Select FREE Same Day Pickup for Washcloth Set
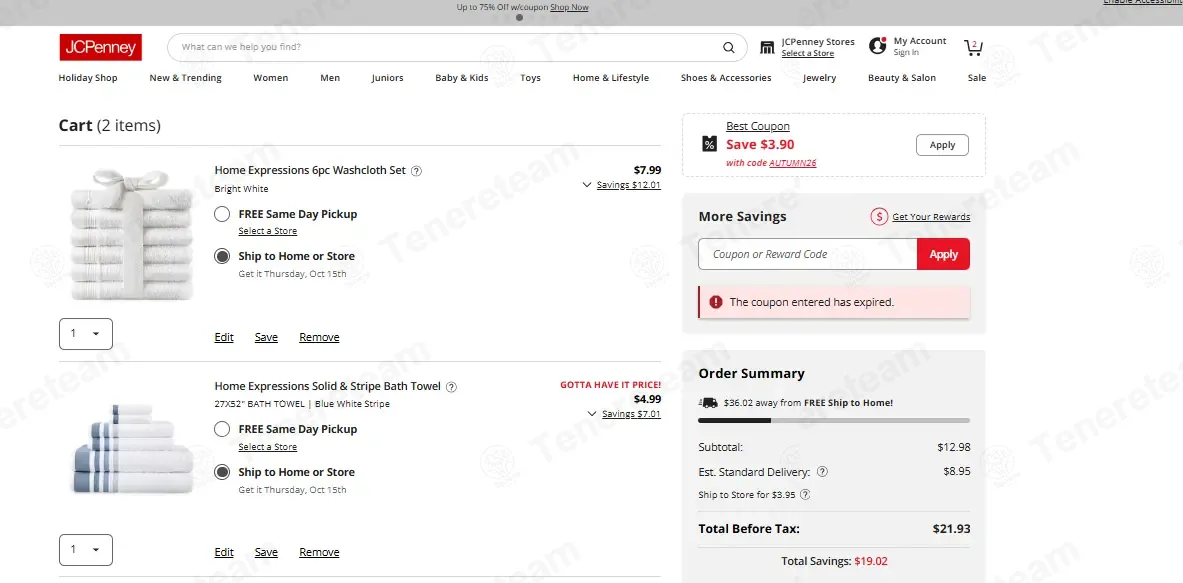This screenshot has height=583, width=1183. pyautogui.click(x=222, y=214)
